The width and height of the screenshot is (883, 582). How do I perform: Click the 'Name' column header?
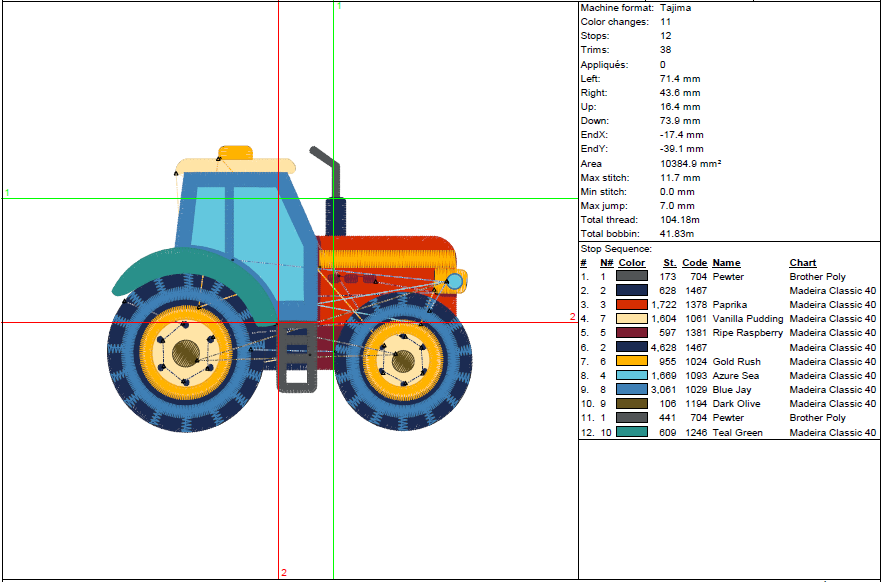click(x=726, y=263)
